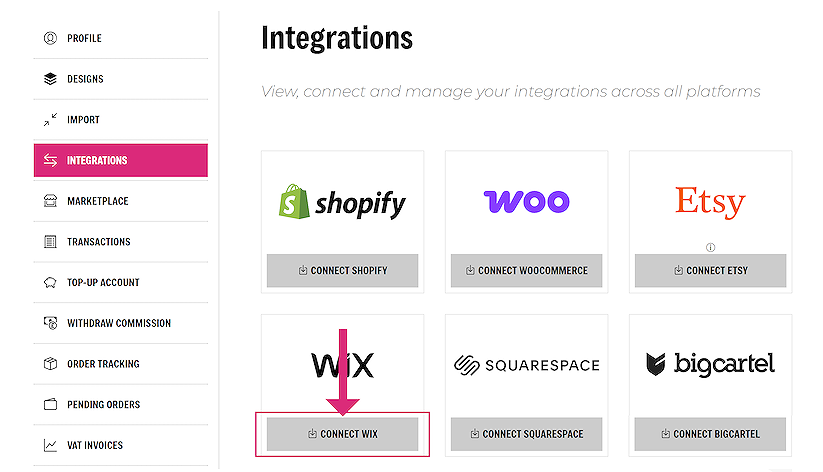
Task: Click the Designs layers icon
Action: [50, 79]
